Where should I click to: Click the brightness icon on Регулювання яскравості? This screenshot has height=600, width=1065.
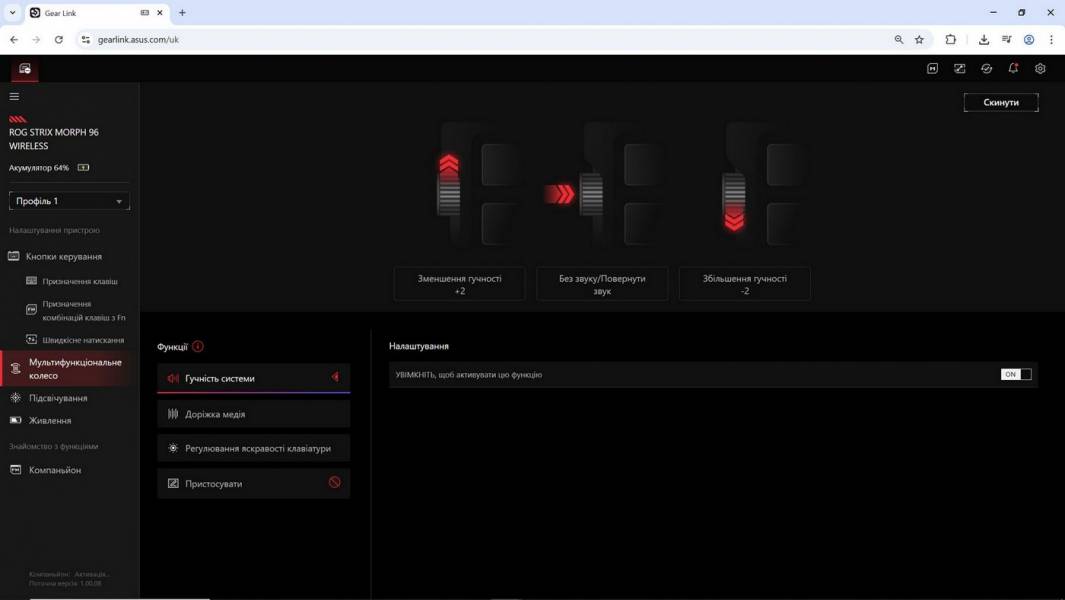pos(173,448)
